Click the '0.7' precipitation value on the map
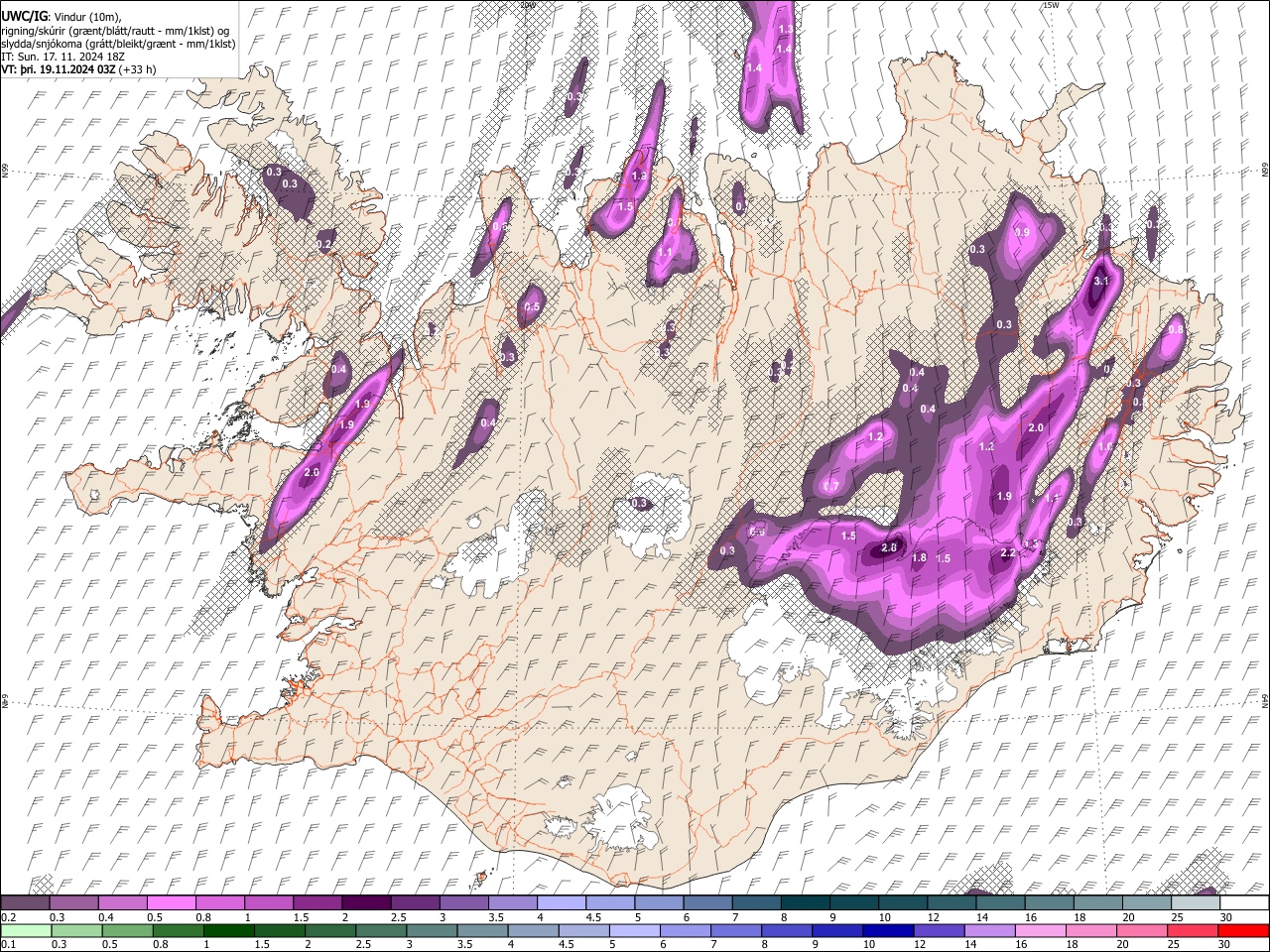1270x952 pixels. 831,486
